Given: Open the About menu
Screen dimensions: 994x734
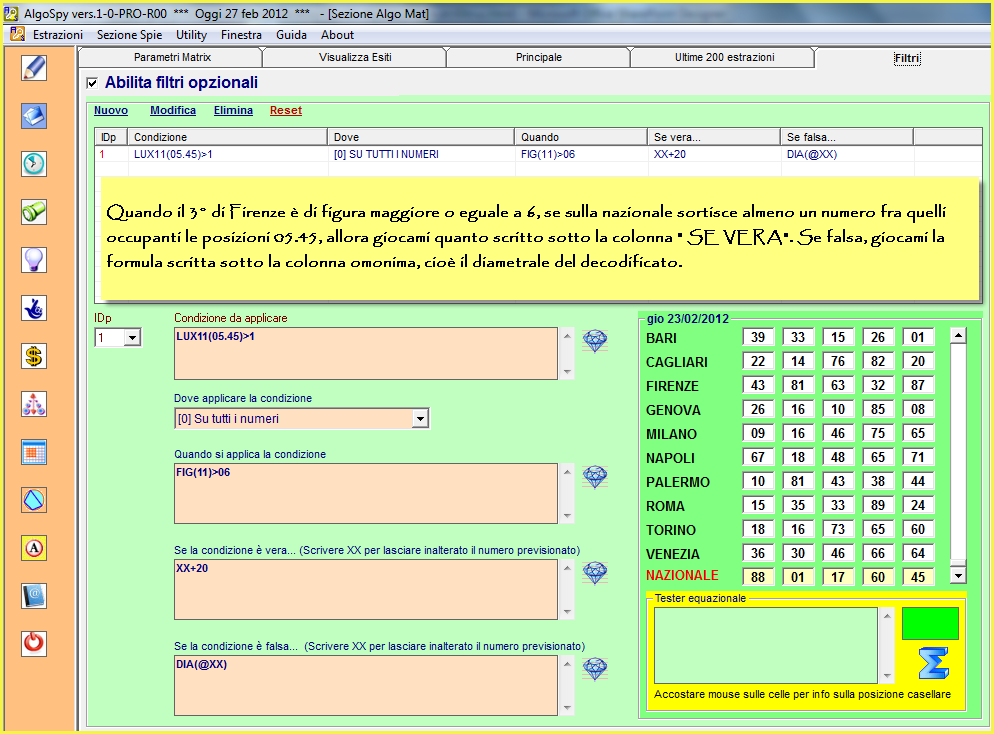Looking at the screenshot, I should point(337,35).
